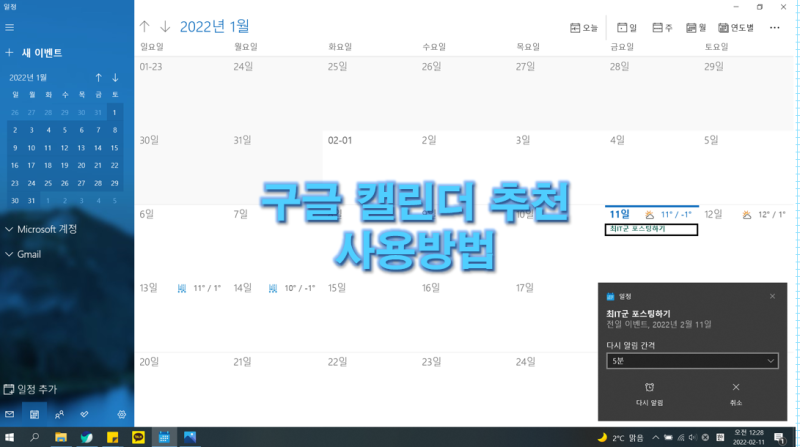The image size is (800, 447).
Task: Open the 최IT군 포스팅하기 event on the 11th
Action: pos(651,230)
